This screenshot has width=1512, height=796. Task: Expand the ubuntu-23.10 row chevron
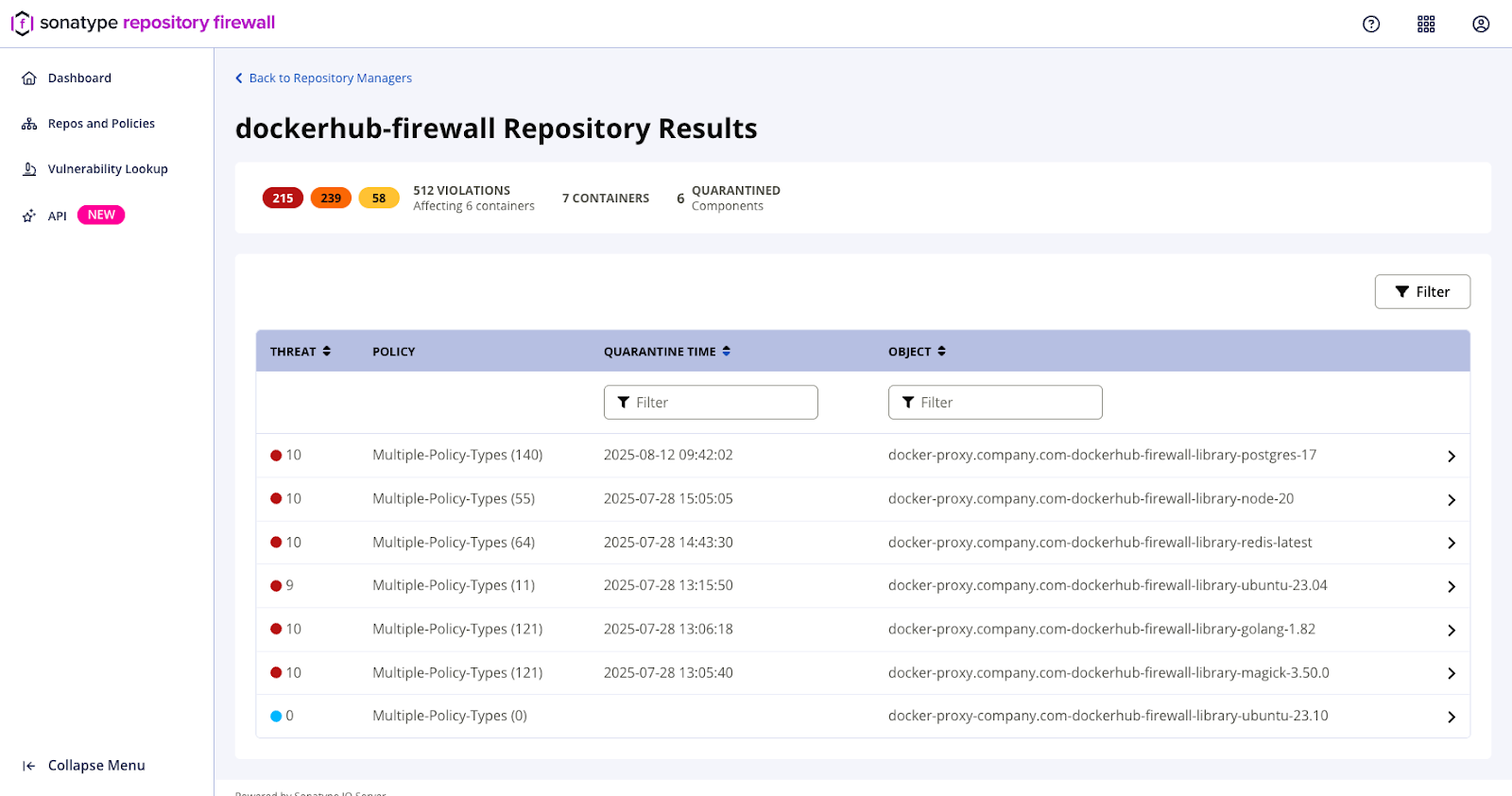coord(1451,718)
